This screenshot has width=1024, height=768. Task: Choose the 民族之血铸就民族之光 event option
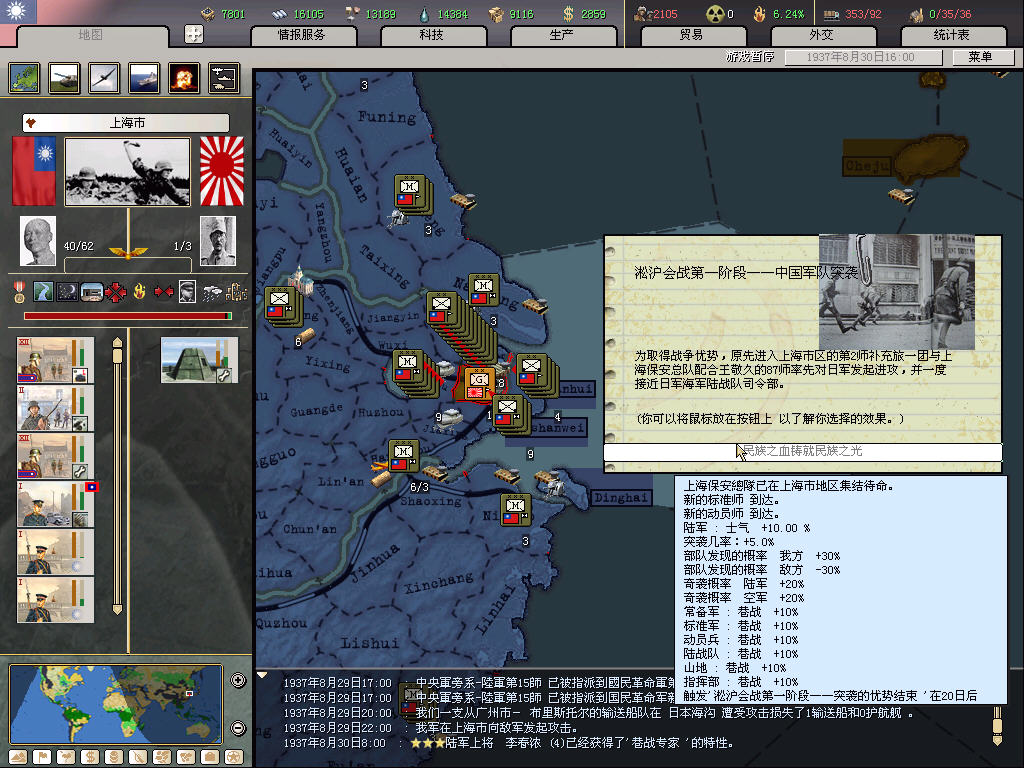pyautogui.click(x=802, y=452)
